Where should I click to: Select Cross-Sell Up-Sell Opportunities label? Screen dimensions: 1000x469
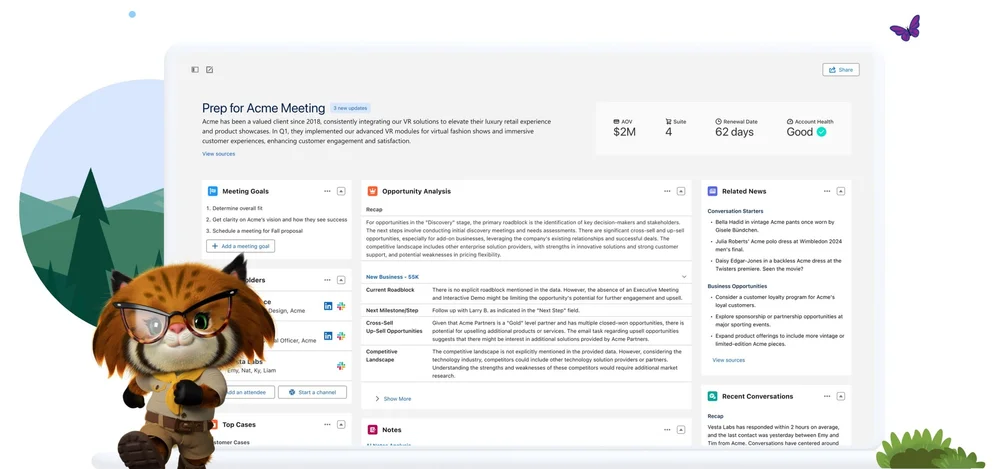tap(394, 327)
